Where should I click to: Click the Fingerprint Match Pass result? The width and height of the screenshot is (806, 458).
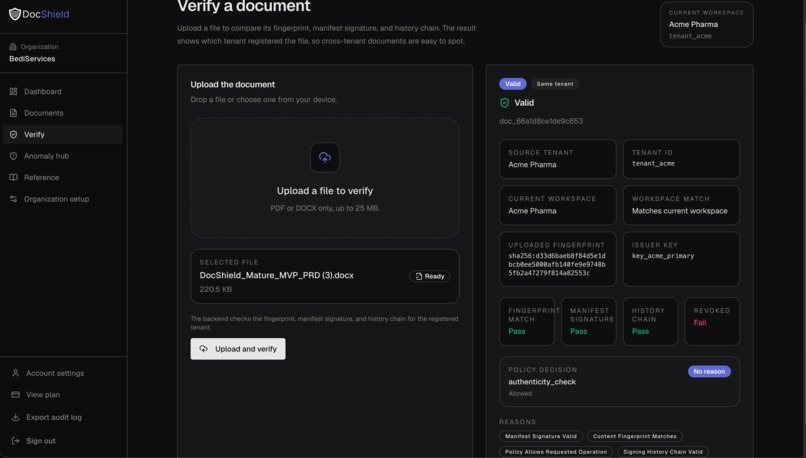517,332
